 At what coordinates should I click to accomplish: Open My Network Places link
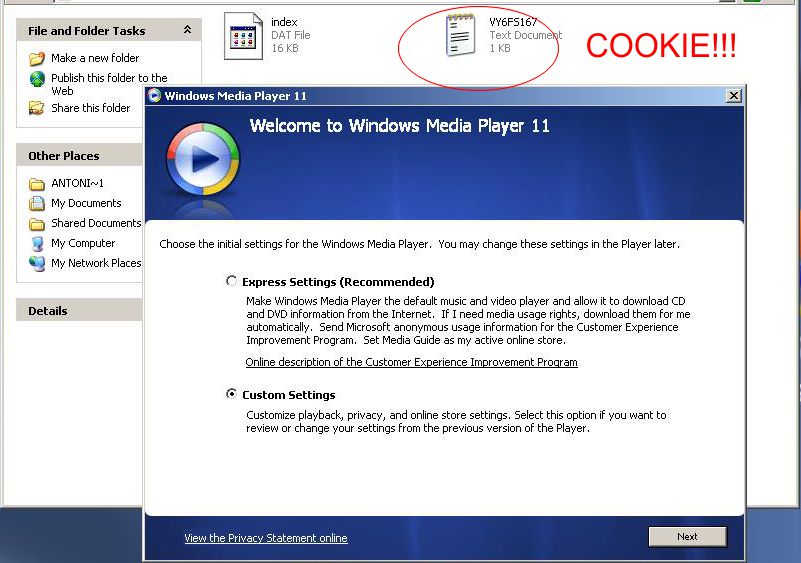[96, 263]
